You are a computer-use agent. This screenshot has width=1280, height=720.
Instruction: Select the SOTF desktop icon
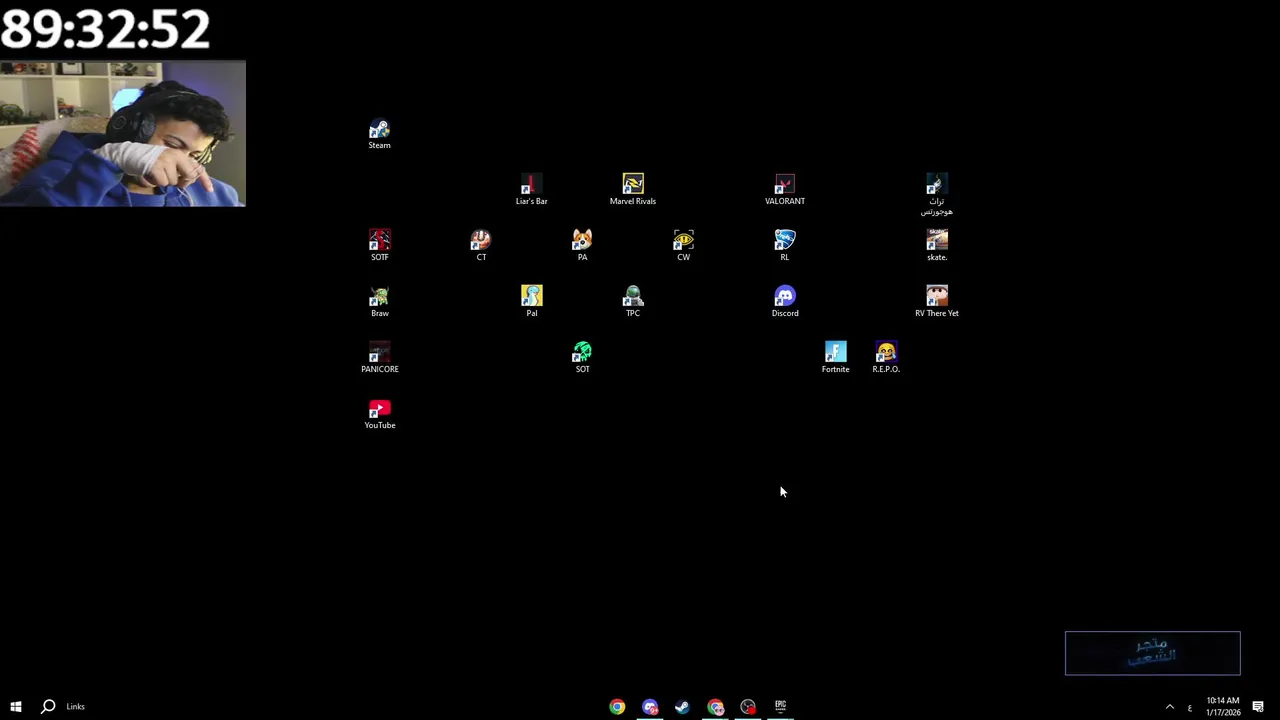(x=379, y=246)
